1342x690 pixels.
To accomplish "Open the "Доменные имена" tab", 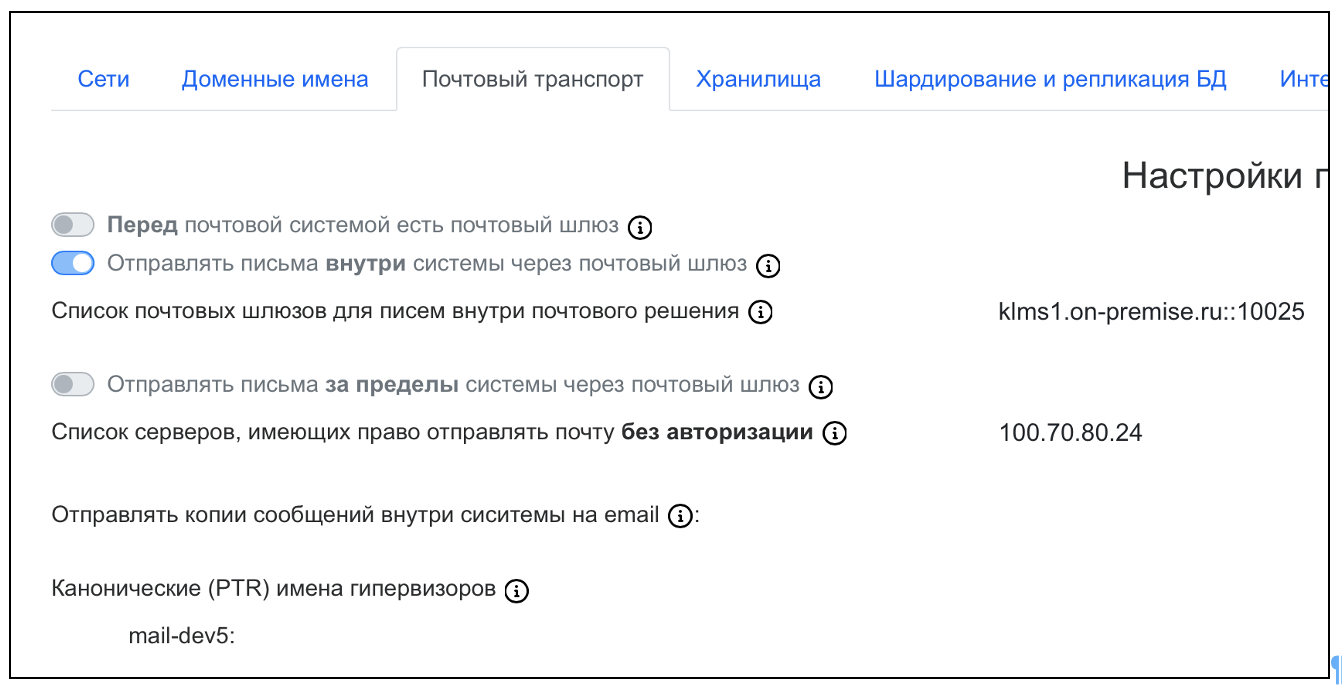I will 275,80.
